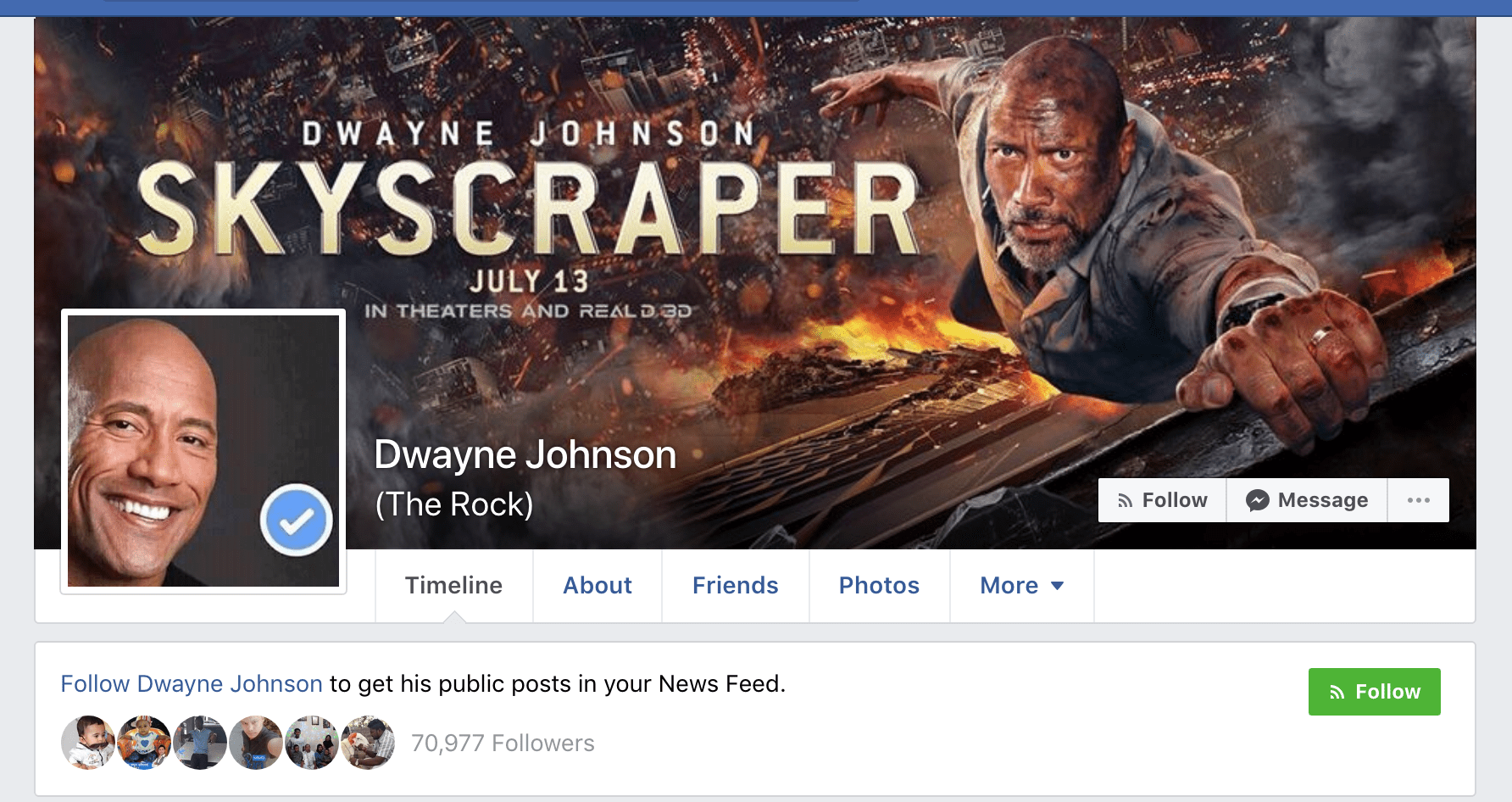Open the fourth follower avatar
Screen dimensions: 1512x802
(x=256, y=743)
